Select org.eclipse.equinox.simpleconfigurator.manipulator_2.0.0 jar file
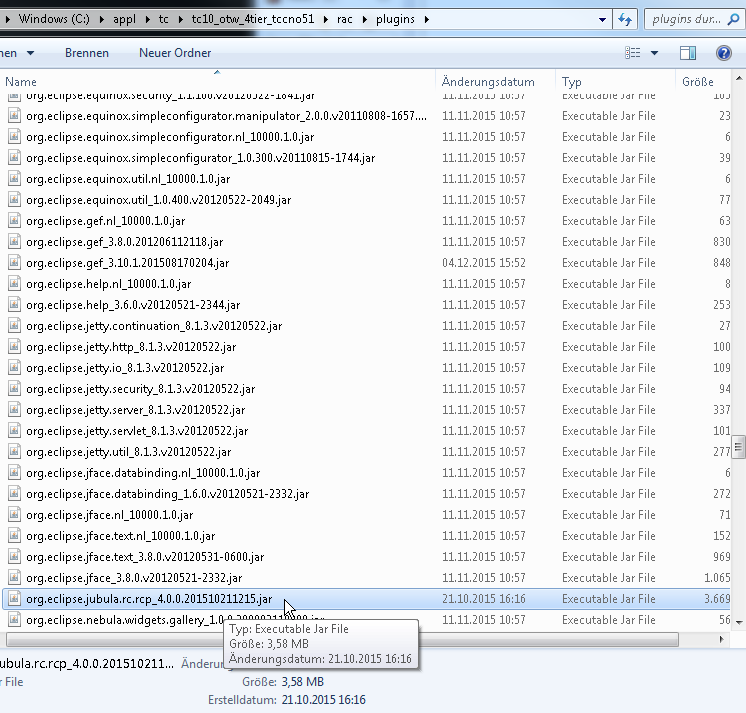The width and height of the screenshot is (746, 713). tap(226, 116)
